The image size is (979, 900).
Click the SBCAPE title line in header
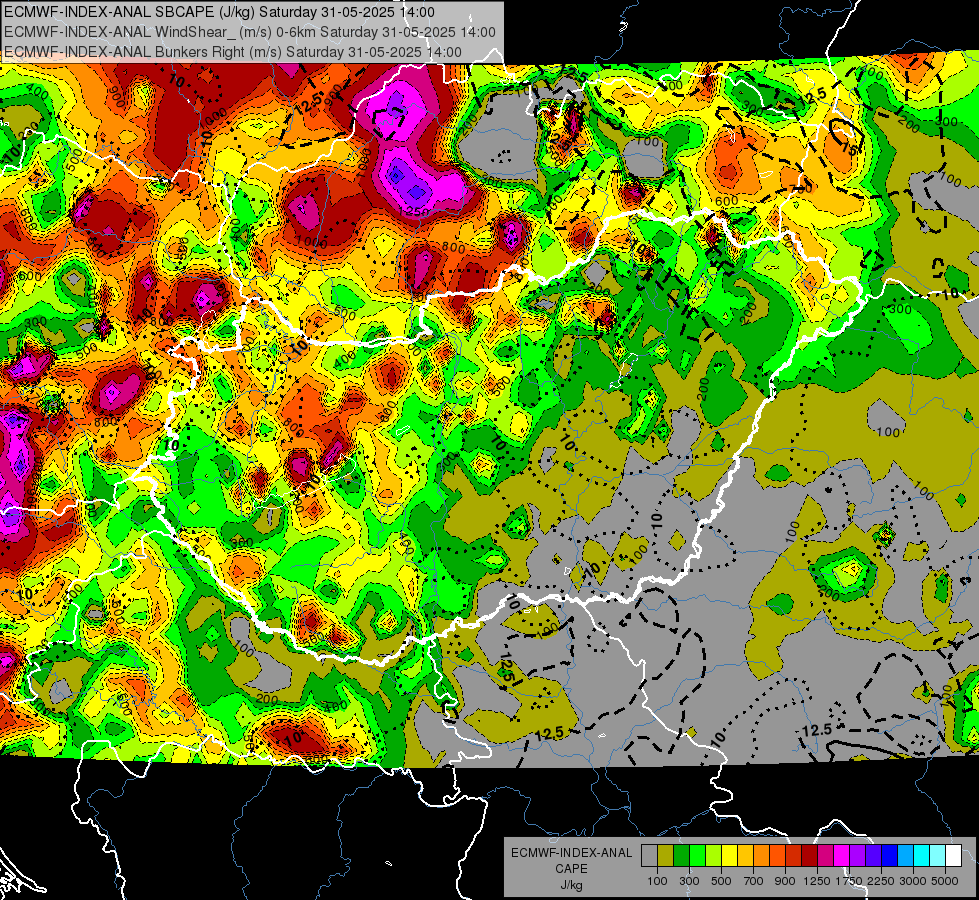click(219, 12)
